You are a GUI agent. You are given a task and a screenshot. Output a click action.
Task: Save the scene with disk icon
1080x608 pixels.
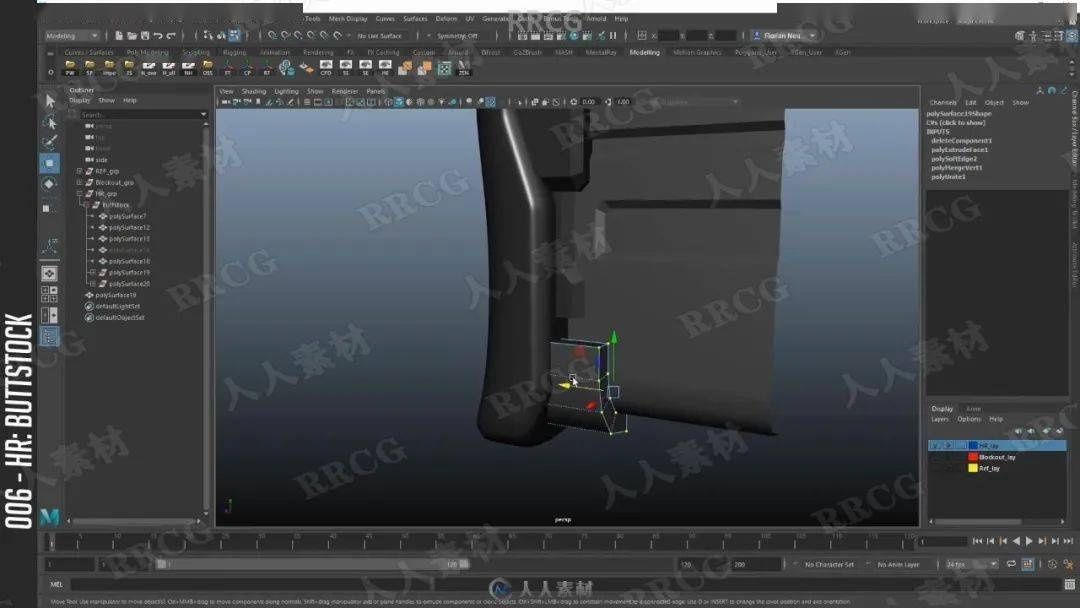145,35
